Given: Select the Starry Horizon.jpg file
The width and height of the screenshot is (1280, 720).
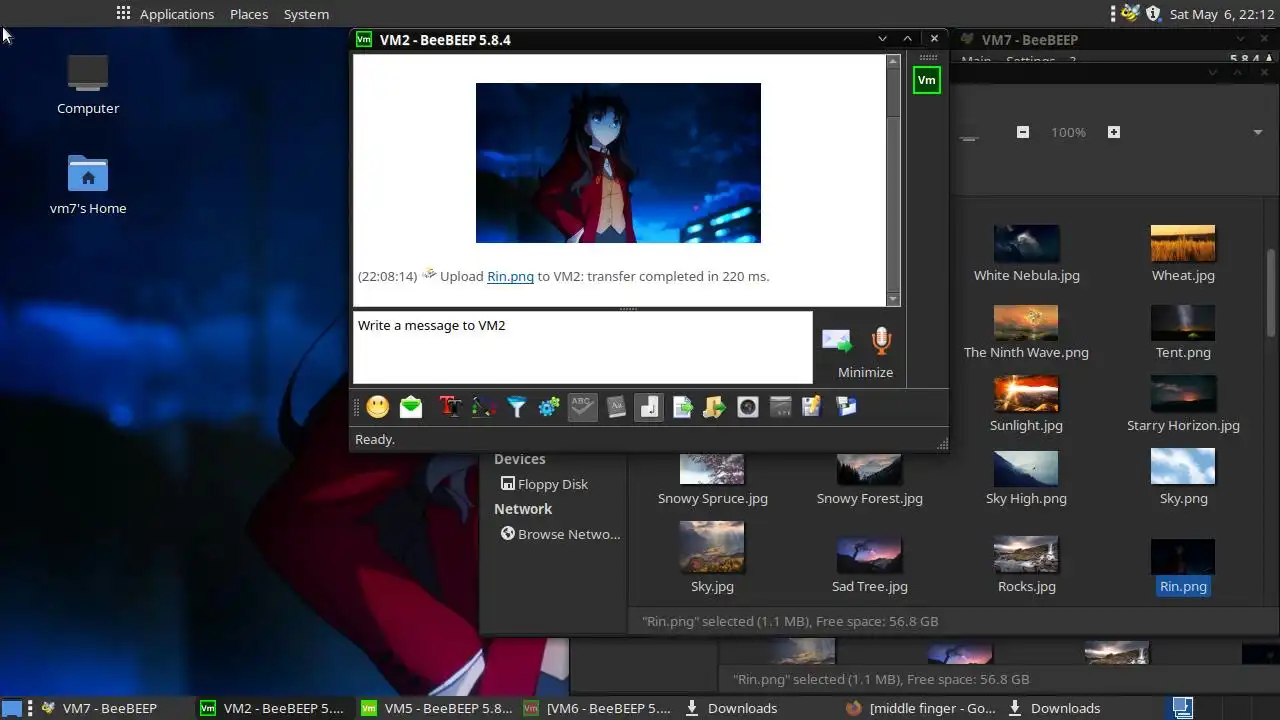Looking at the screenshot, I should click(x=1183, y=405).
